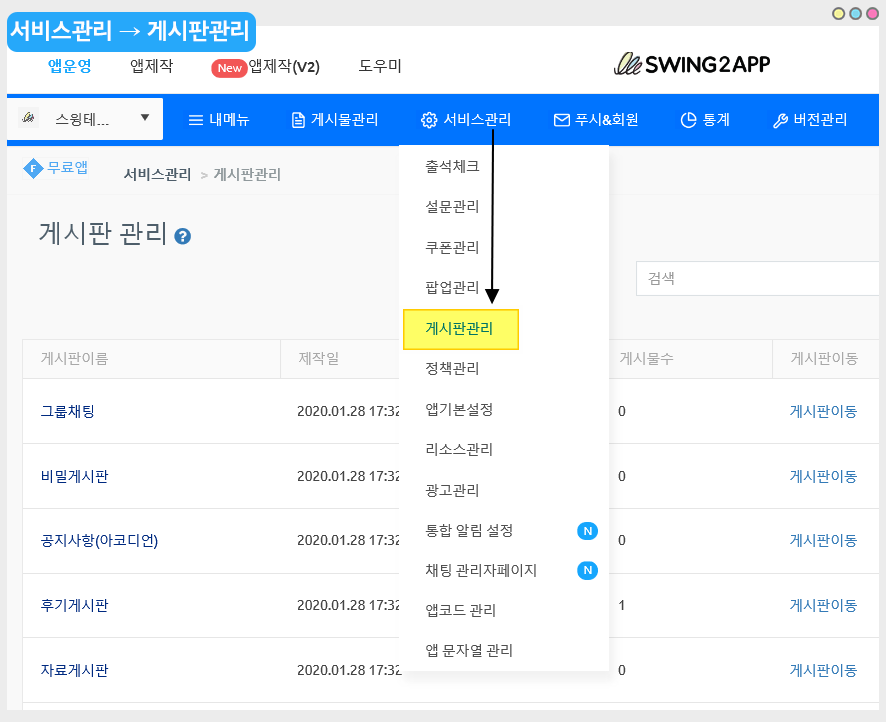Open the 후기게시판 board link
The height and width of the screenshot is (722, 886).
(x=74, y=605)
